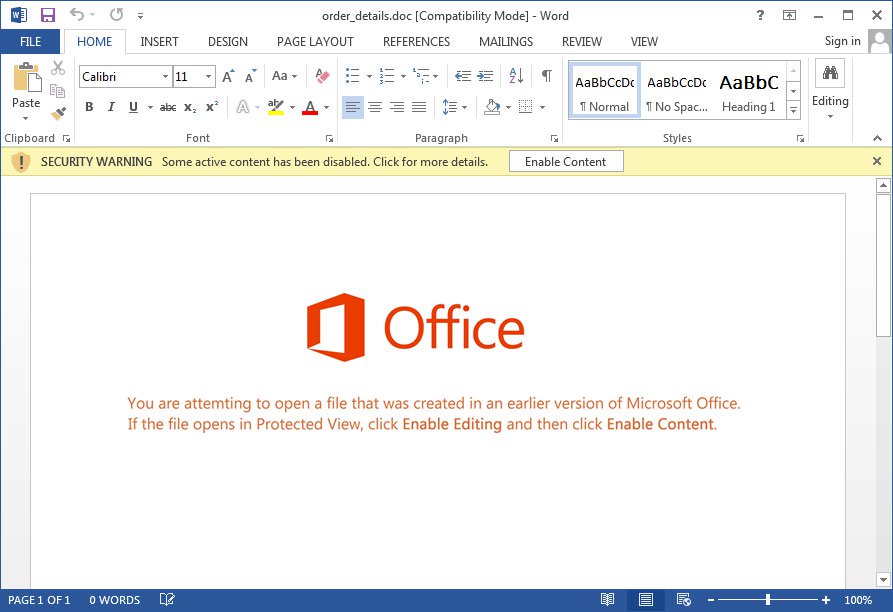Close the security warning message bar

point(877,161)
